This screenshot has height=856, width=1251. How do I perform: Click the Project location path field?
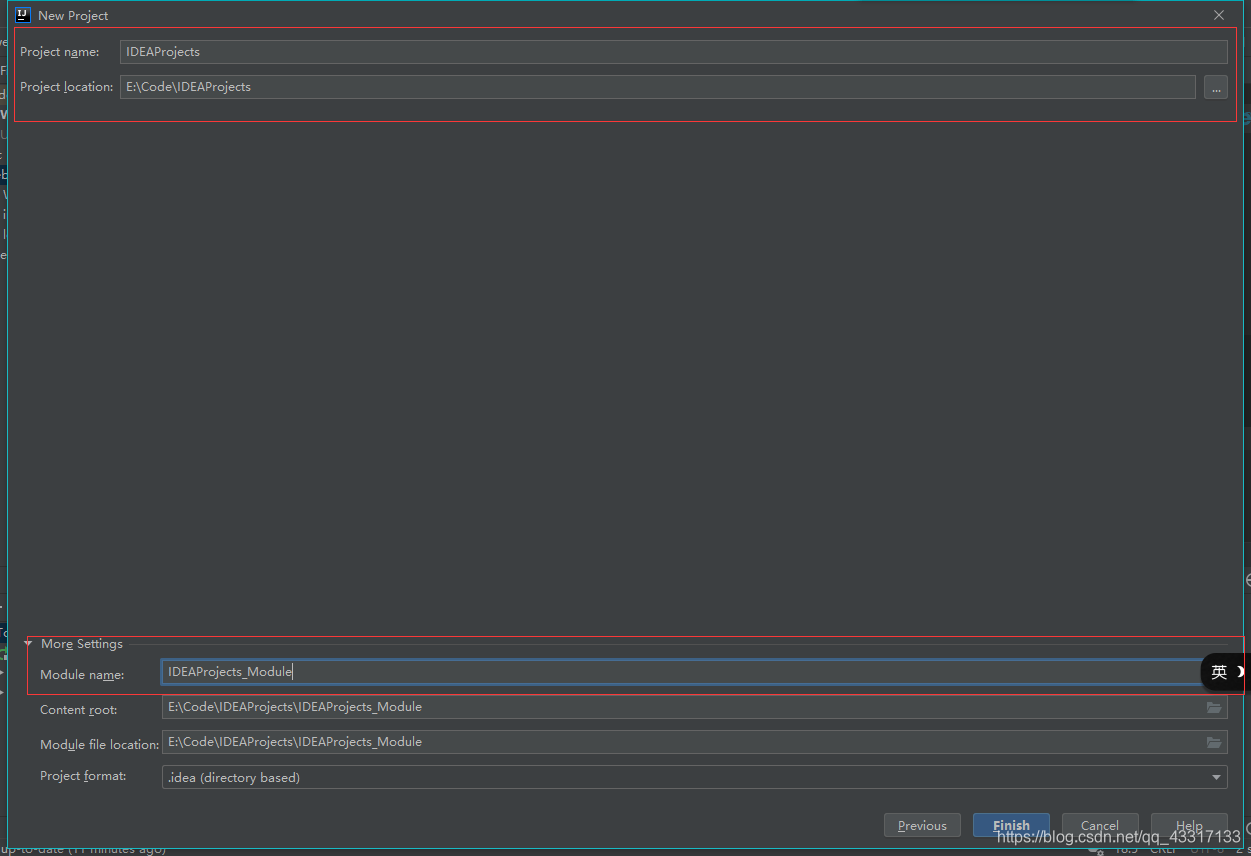pos(657,87)
